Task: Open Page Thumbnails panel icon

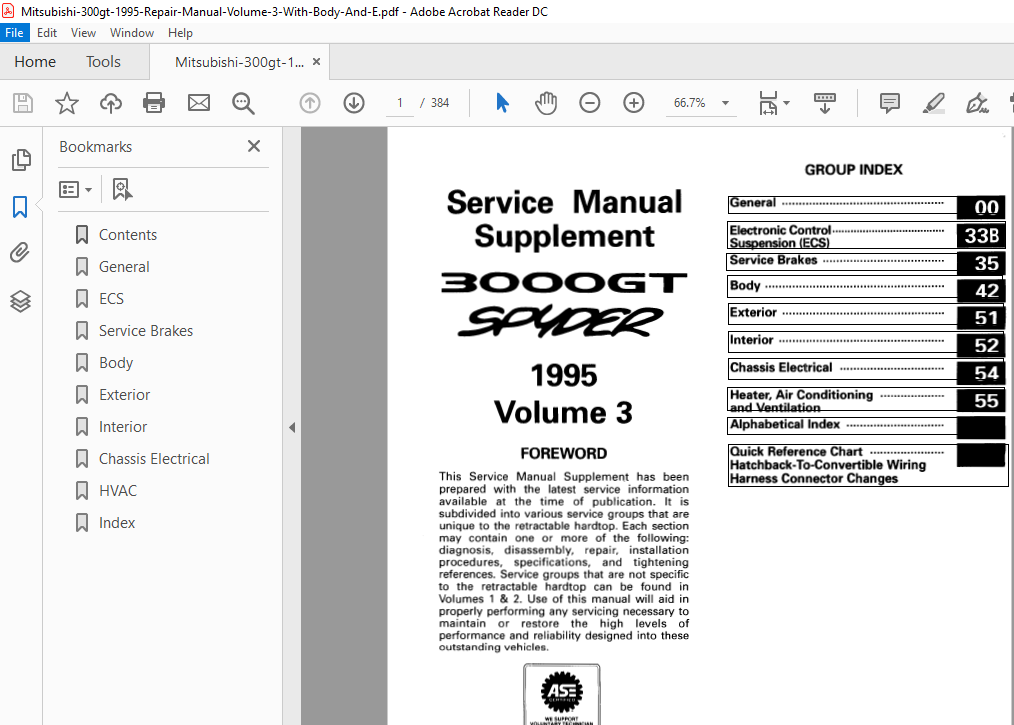Action: (x=21, y=160)
